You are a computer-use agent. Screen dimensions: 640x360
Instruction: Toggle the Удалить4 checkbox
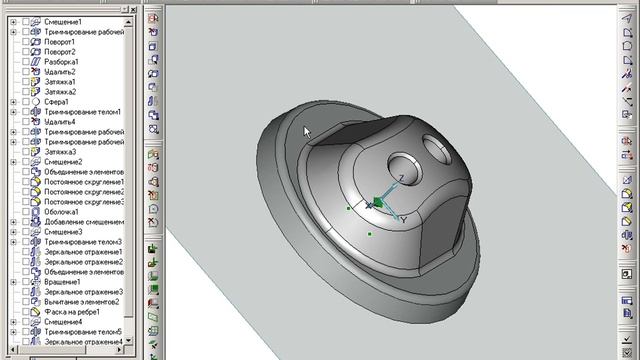26,122
